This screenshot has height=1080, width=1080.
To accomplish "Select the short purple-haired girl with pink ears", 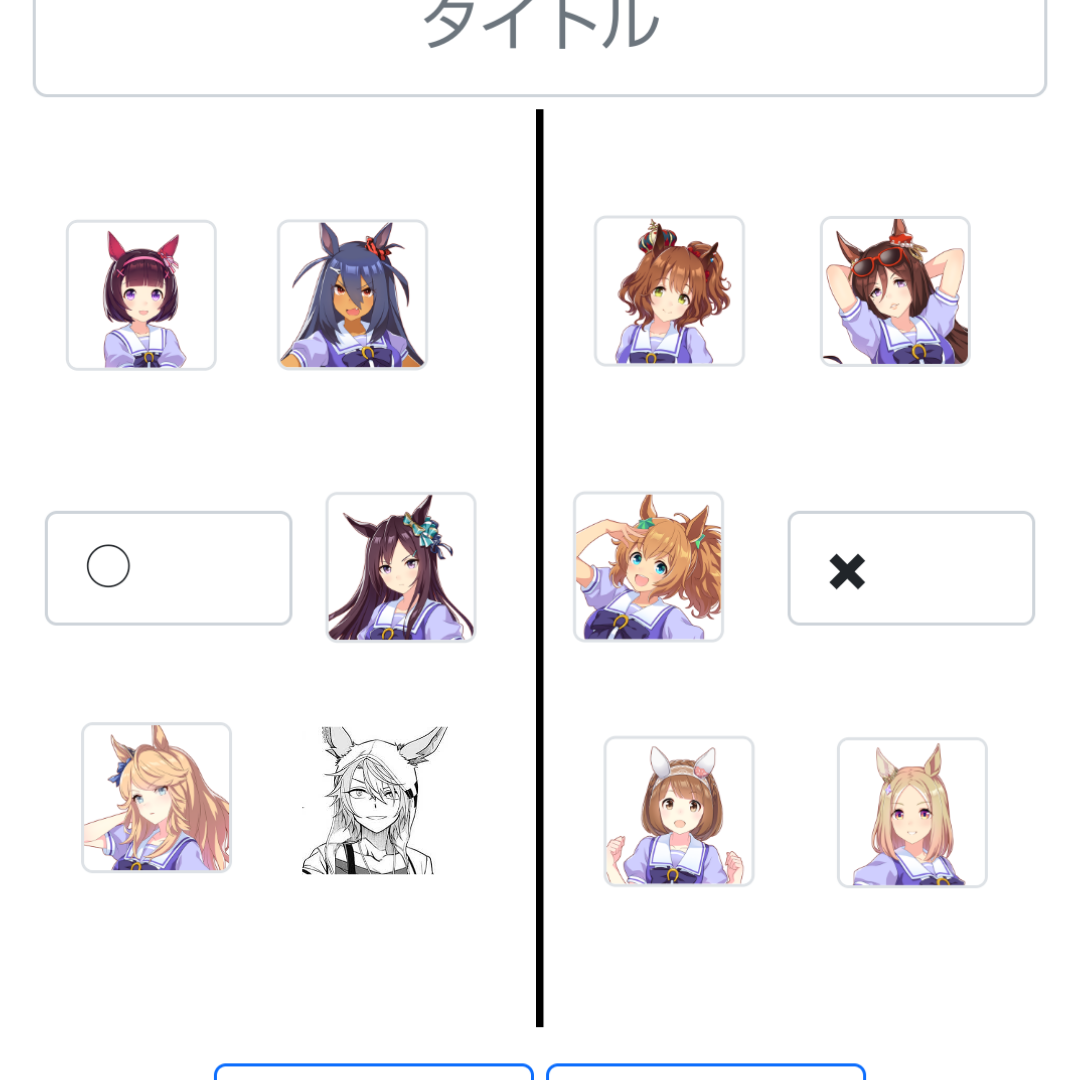I will 141,295.
